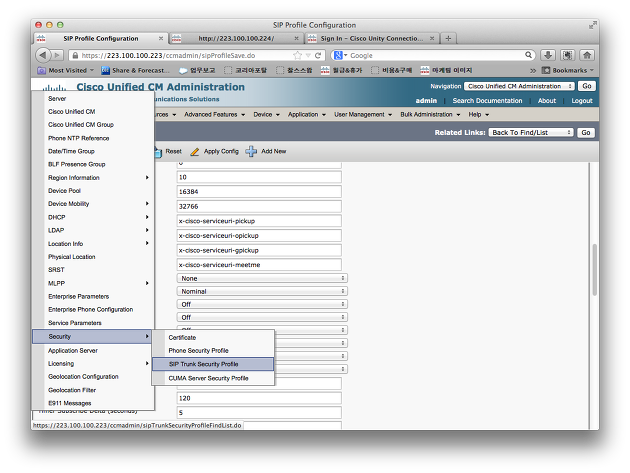Open the dropdown showing None
The image size is (630, 473).
262,278
